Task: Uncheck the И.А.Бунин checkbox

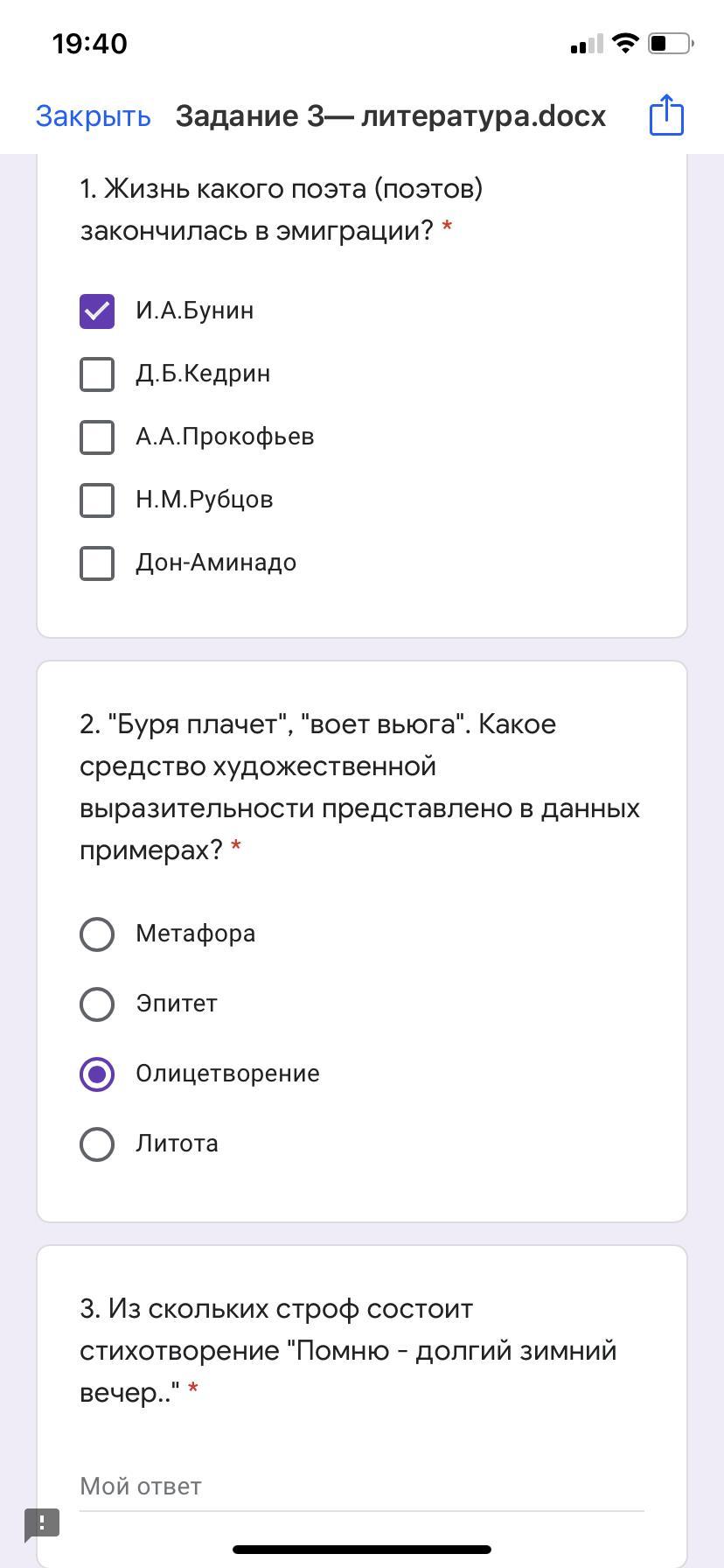Action: (97, 311)
